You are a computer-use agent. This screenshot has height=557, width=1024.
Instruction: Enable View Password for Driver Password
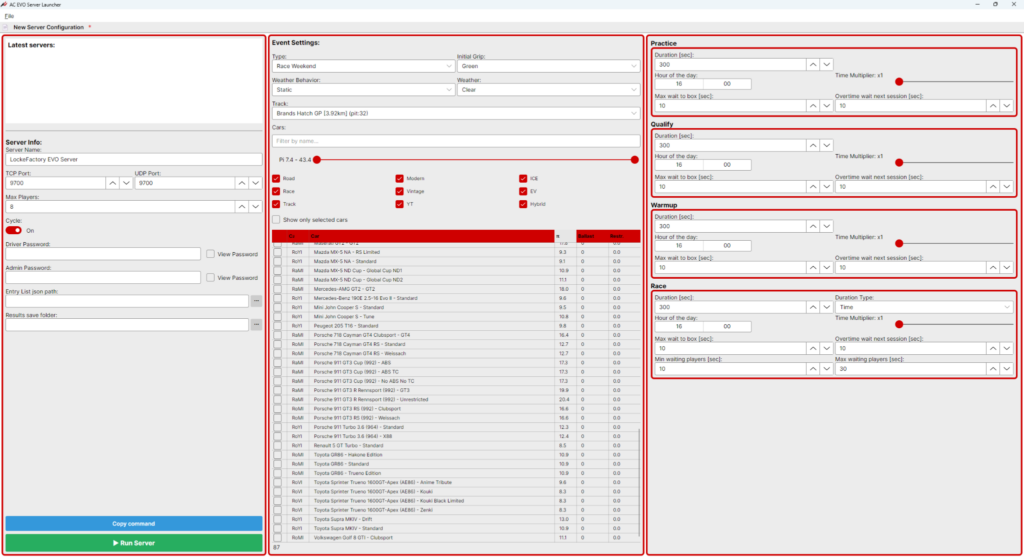(210, 254)
